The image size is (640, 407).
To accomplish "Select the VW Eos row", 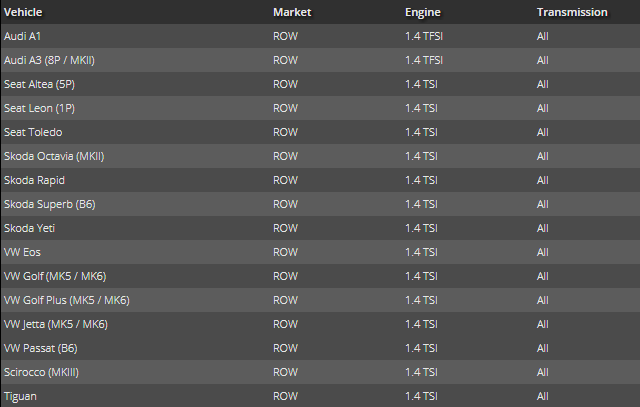I will [x=23, y=252].
